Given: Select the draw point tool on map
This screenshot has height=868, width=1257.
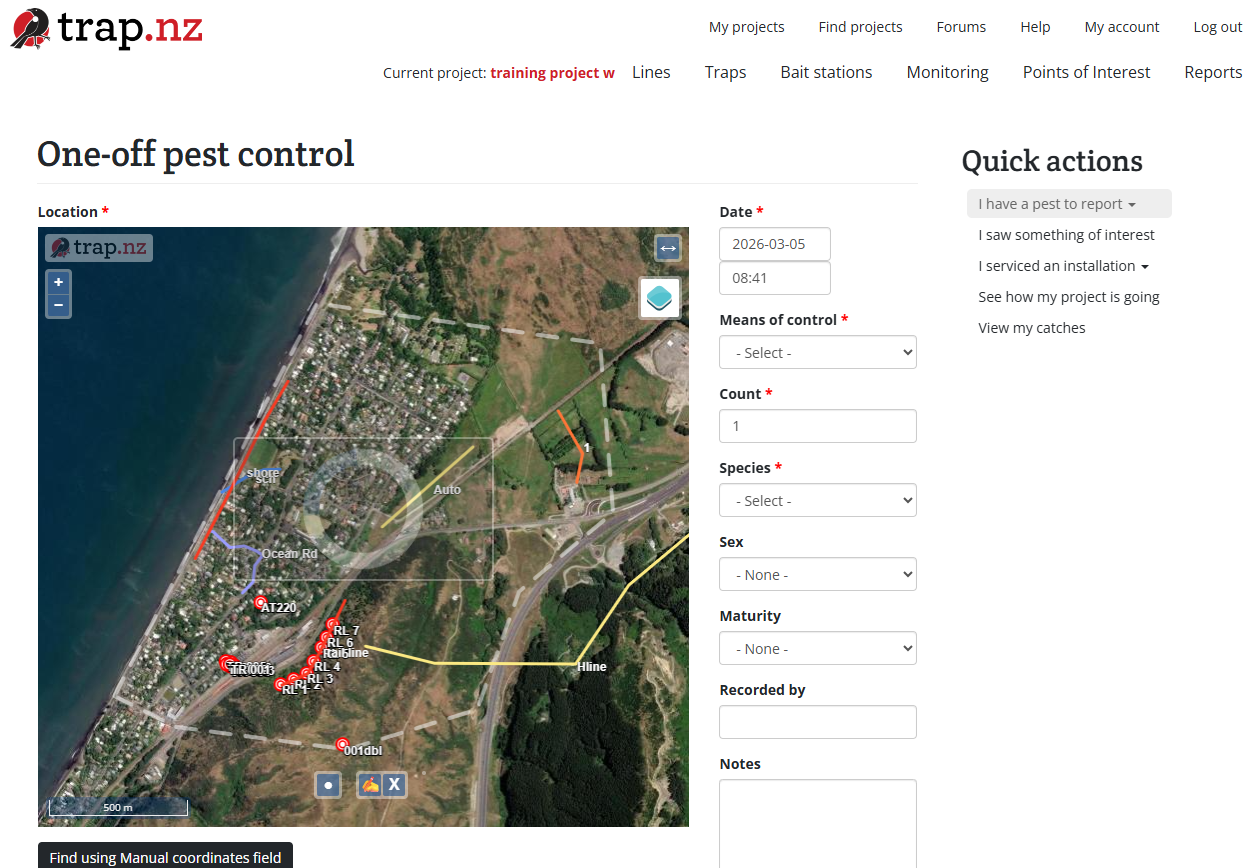Looking at the screenshot, I should [328, 785].
